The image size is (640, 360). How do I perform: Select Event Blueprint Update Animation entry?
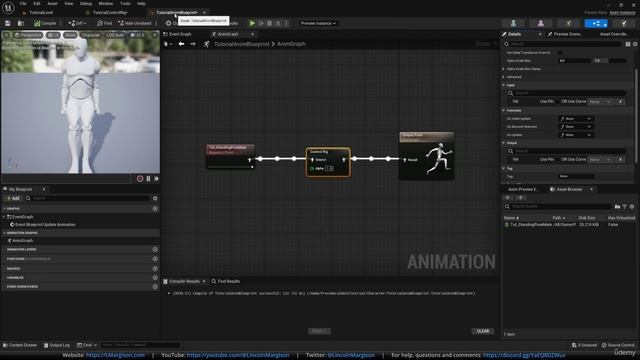[x=45, y=224]
